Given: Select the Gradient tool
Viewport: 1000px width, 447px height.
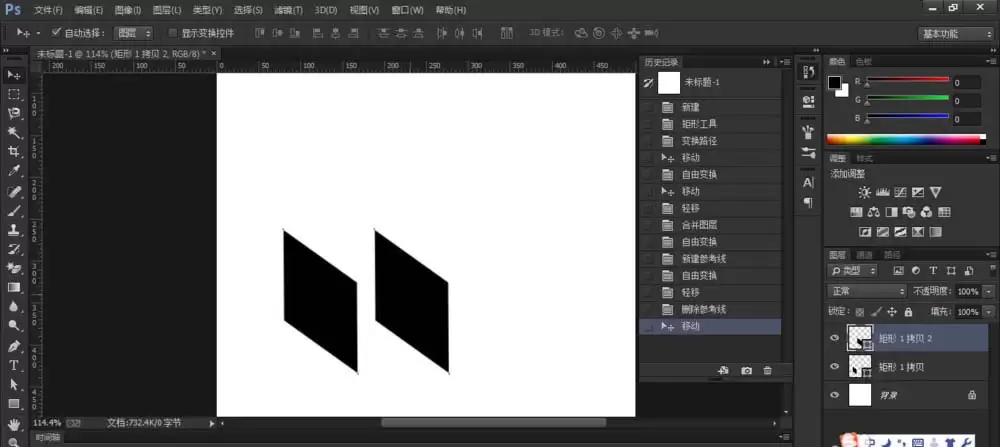Looking at the screenshot, I should 13,288.
